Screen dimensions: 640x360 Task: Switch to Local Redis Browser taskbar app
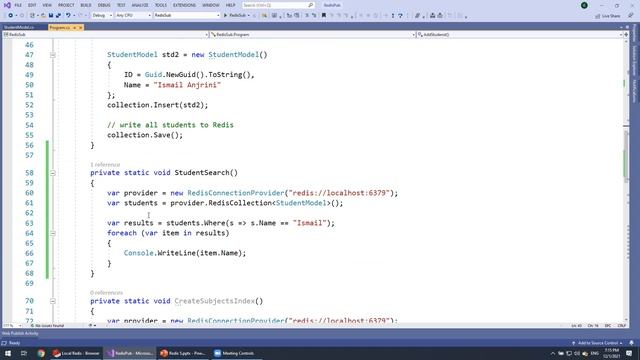[76, 353]
